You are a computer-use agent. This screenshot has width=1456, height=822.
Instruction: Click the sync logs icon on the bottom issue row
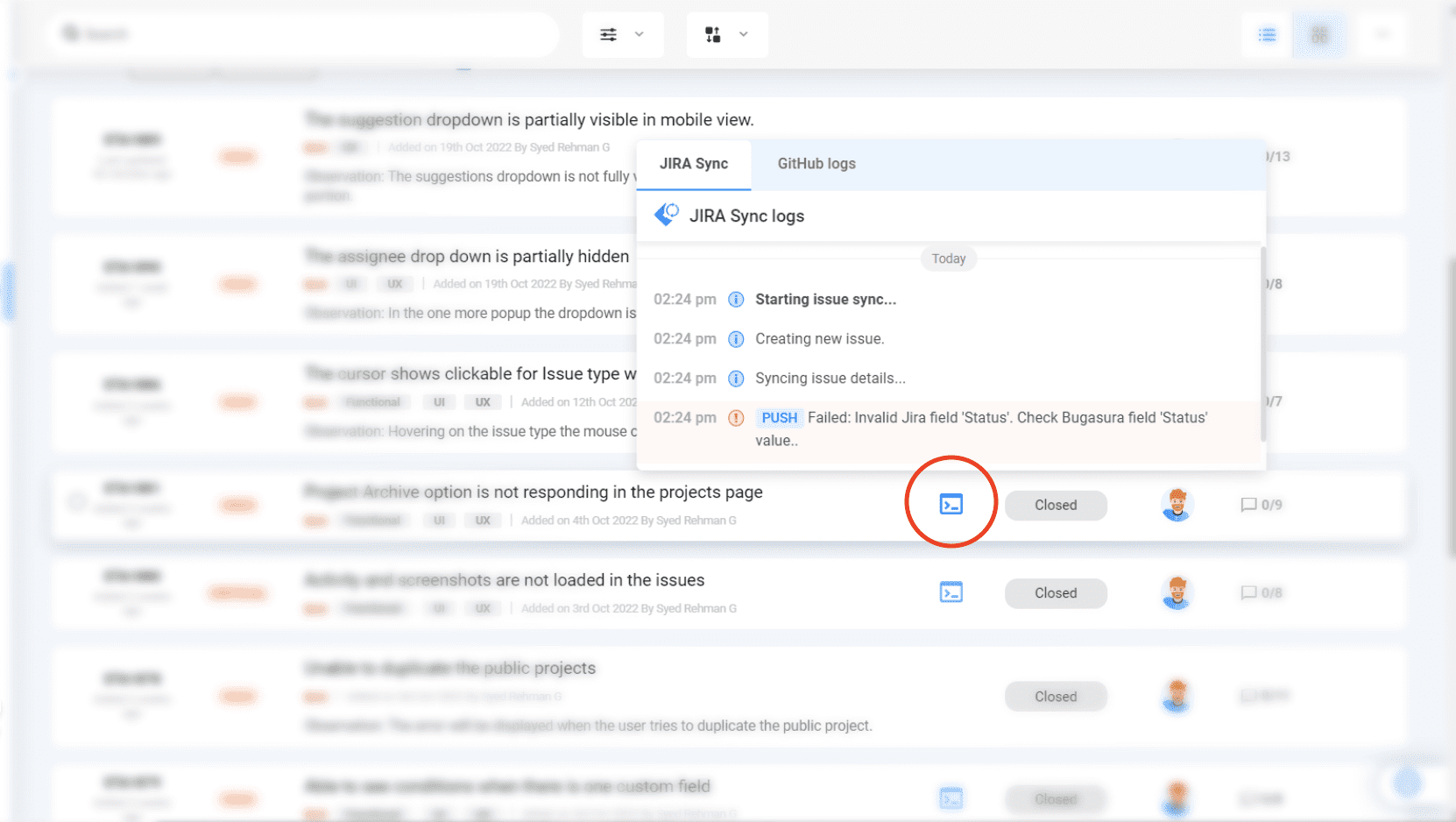[x=951, y=798]
